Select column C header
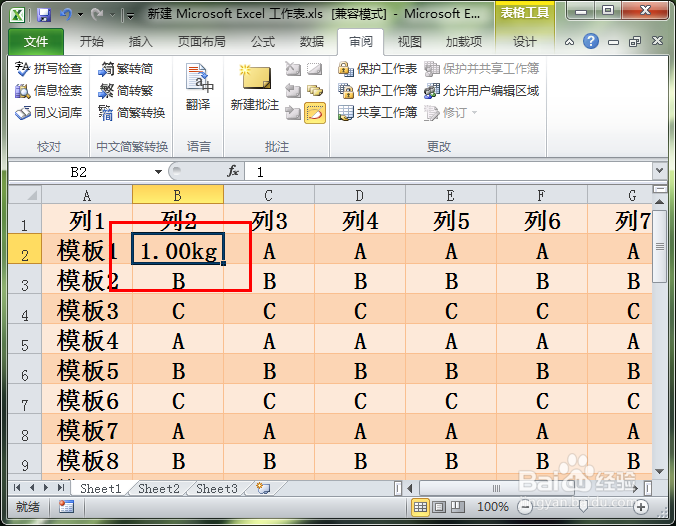 click(x=269, y=195)
